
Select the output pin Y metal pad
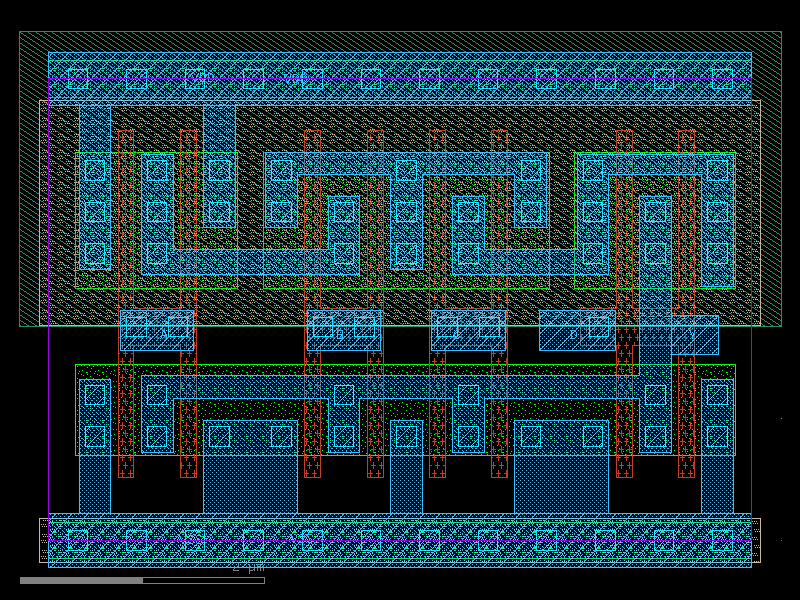pyautogui.click(x=695, y=335)
